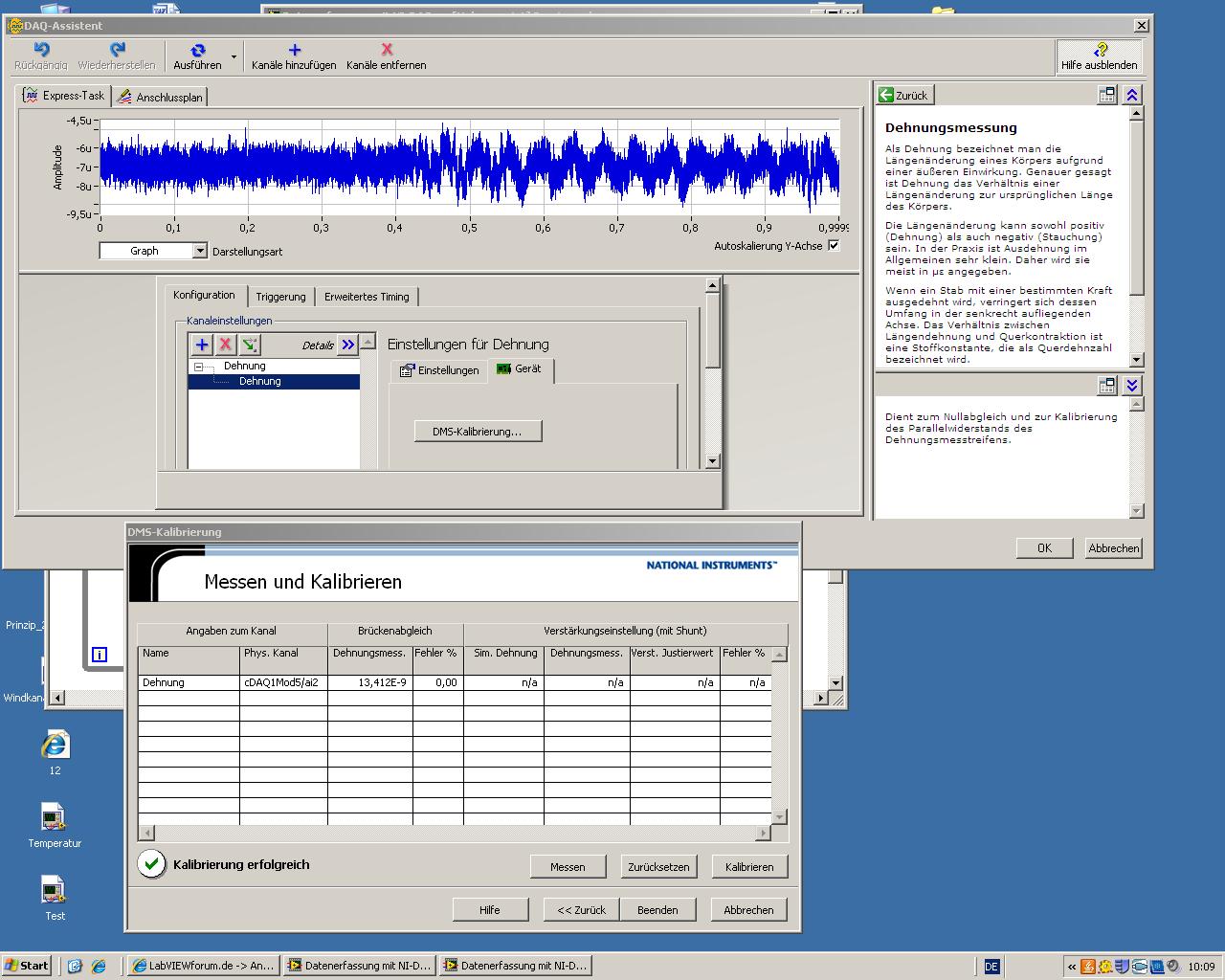The width and height of the screenshot is (1225, 980).
Task: Click the blue plus add-channel icon
Action: click(x=202, y=345)
